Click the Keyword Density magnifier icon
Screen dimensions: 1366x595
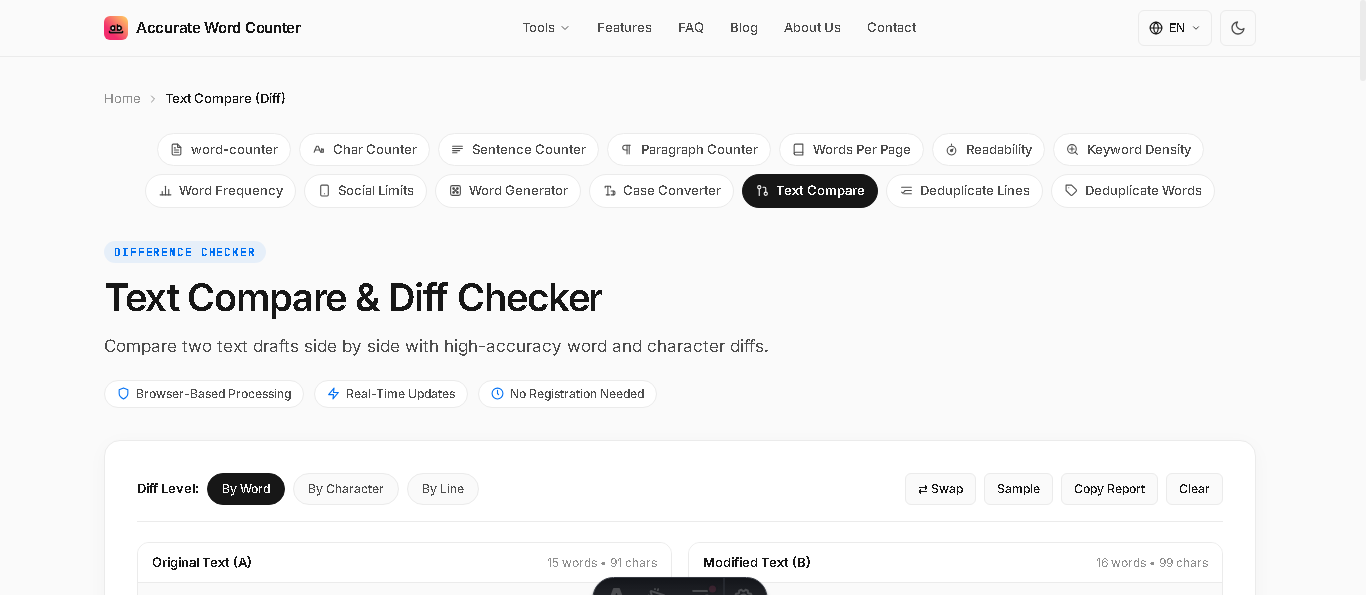click(1073, 150)
